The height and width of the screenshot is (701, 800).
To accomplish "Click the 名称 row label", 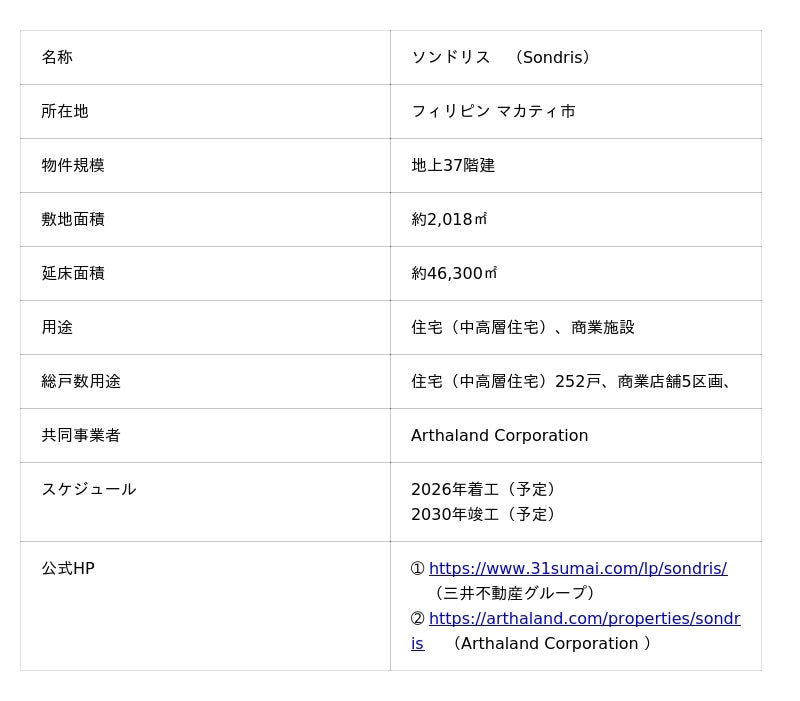I will coord(57,58).
